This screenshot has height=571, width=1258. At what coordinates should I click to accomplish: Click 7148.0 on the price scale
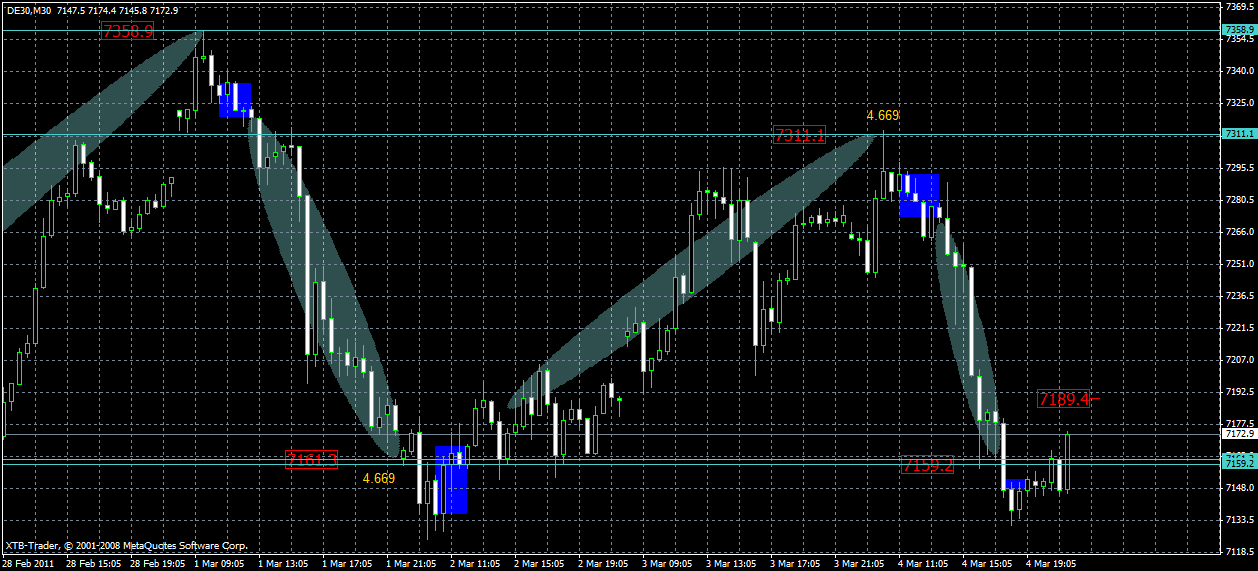1238,487
